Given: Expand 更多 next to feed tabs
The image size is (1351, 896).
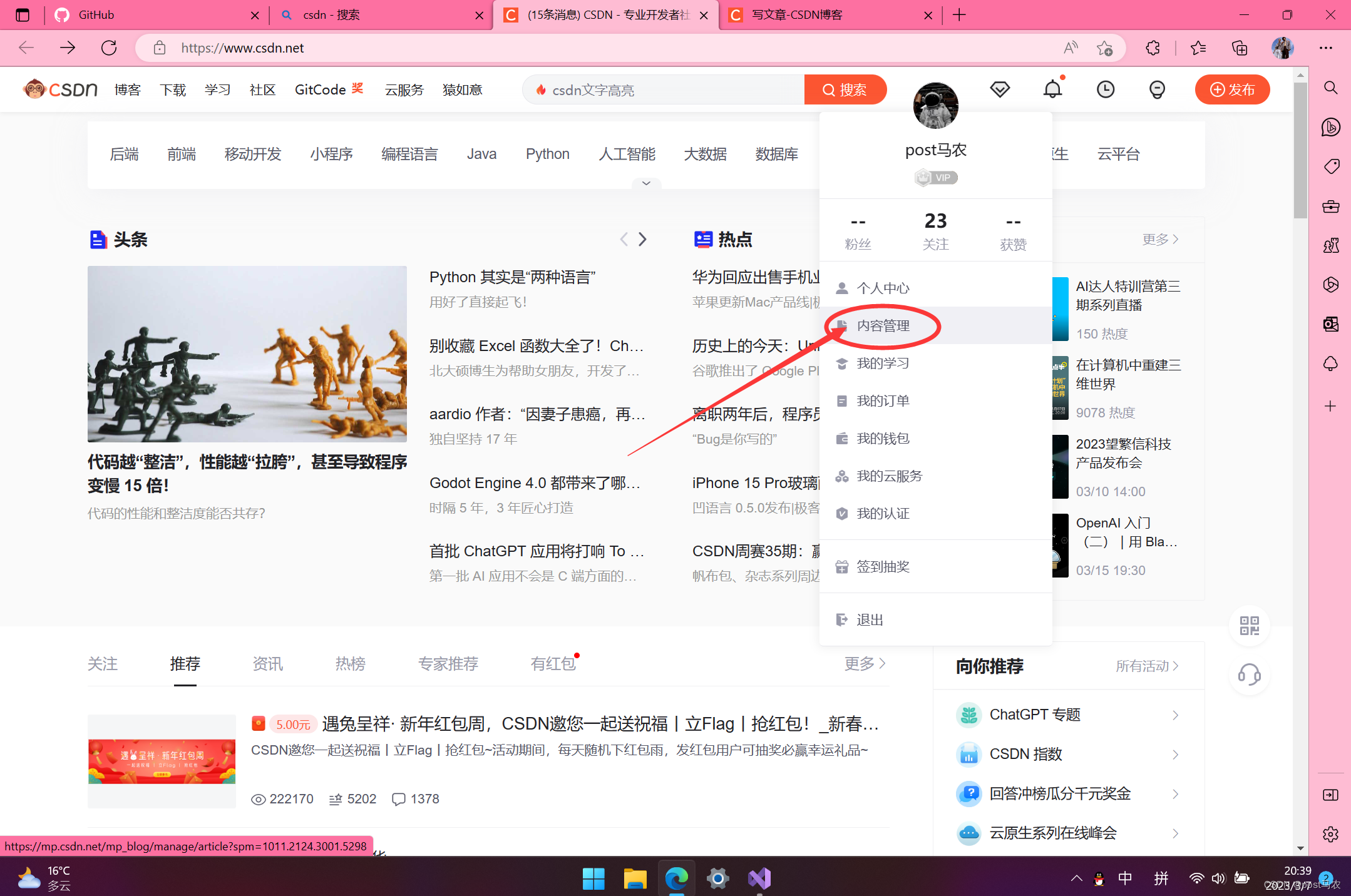Looking at the screenshot, I should 865,663.
